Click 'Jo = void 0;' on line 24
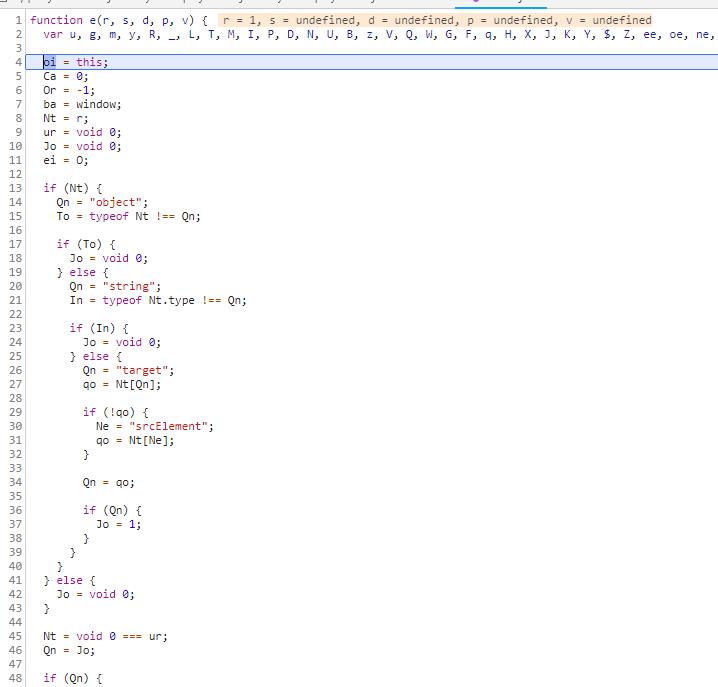This screenshot has height=687, width=718. coord(122,342)
